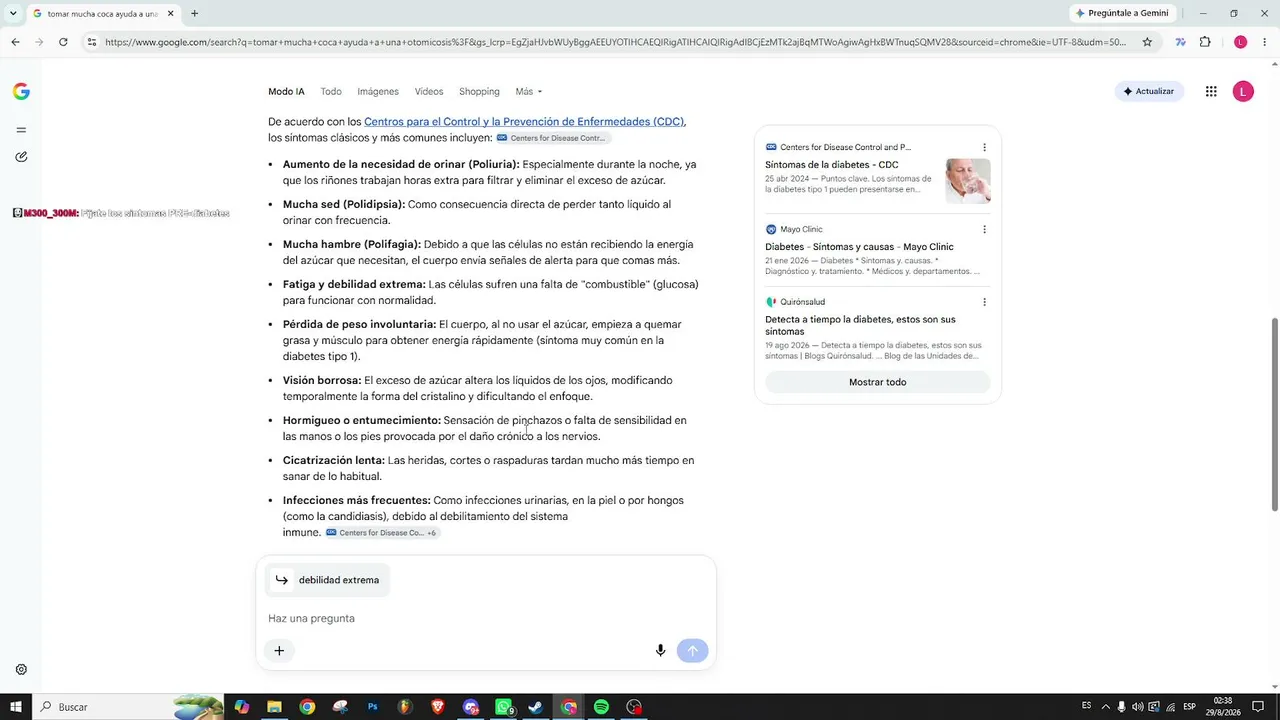Viewport: 1280px width, 720px height.
Task: Reload the page with the refresh icon
Action: click(x=63, y=42)
